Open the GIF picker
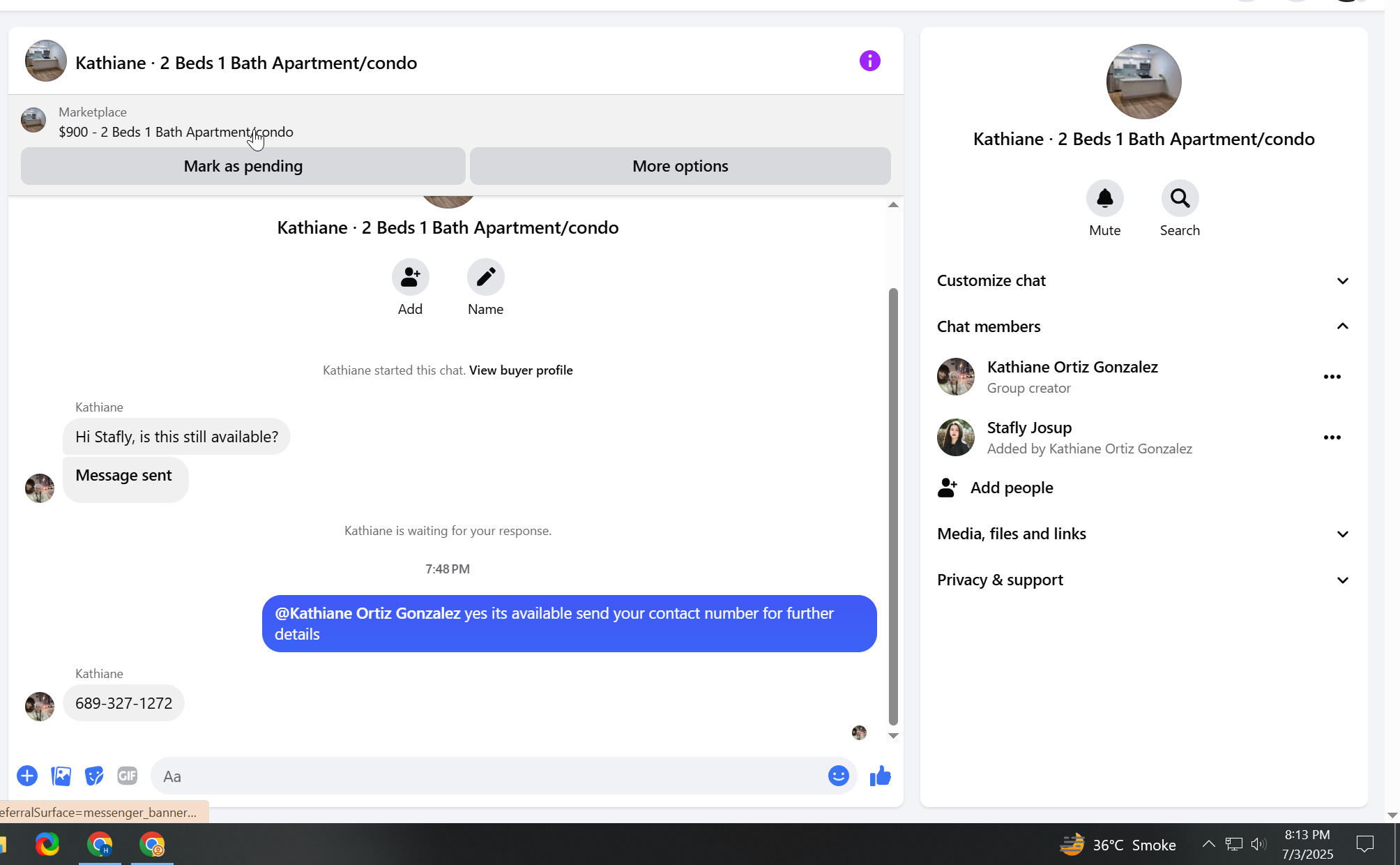 127,776
